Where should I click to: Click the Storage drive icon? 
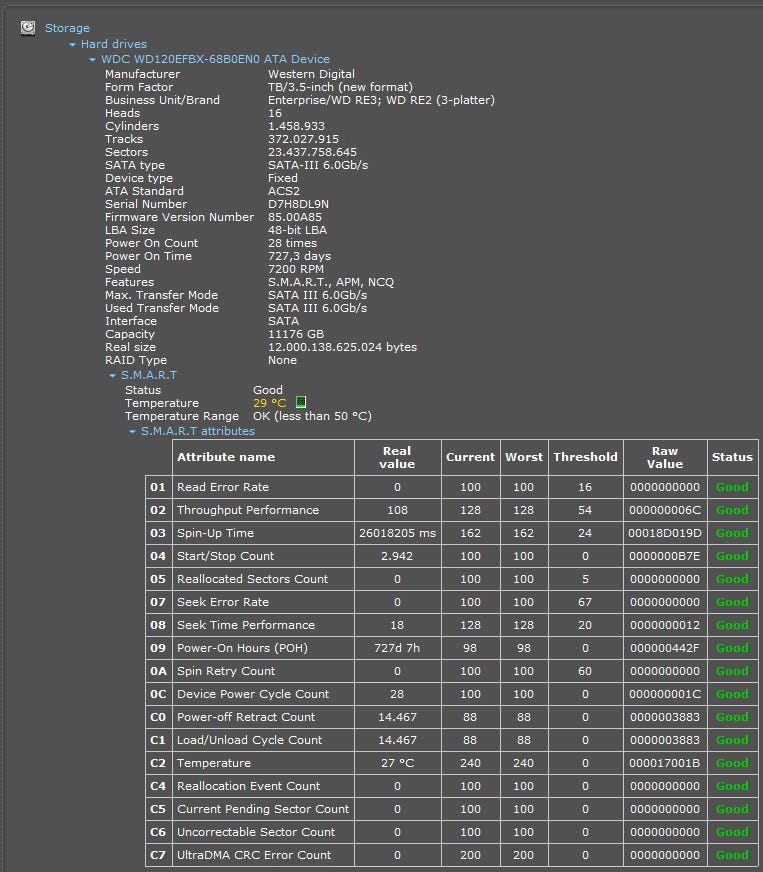point(29,28)
